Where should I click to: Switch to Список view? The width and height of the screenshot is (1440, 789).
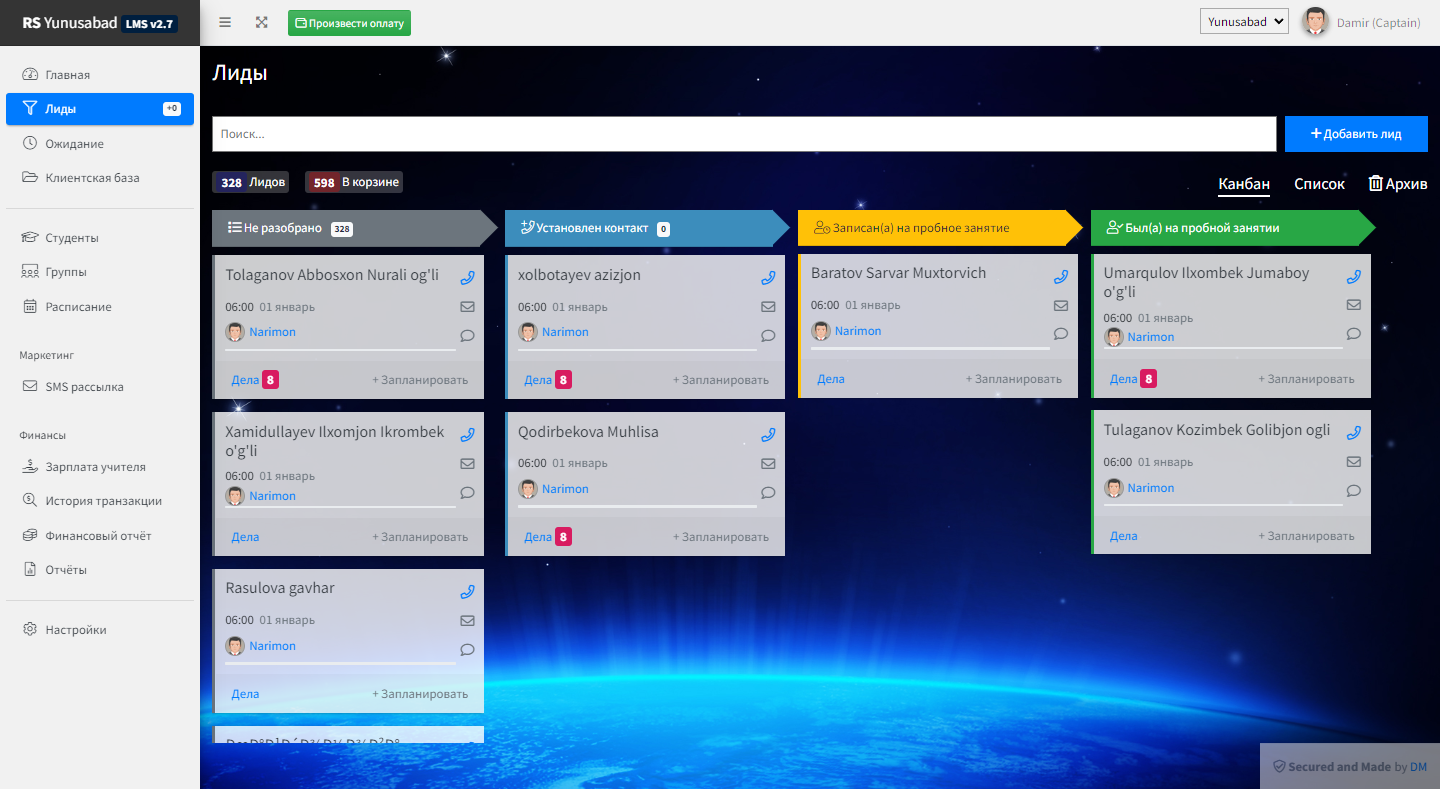point(1319,184)
